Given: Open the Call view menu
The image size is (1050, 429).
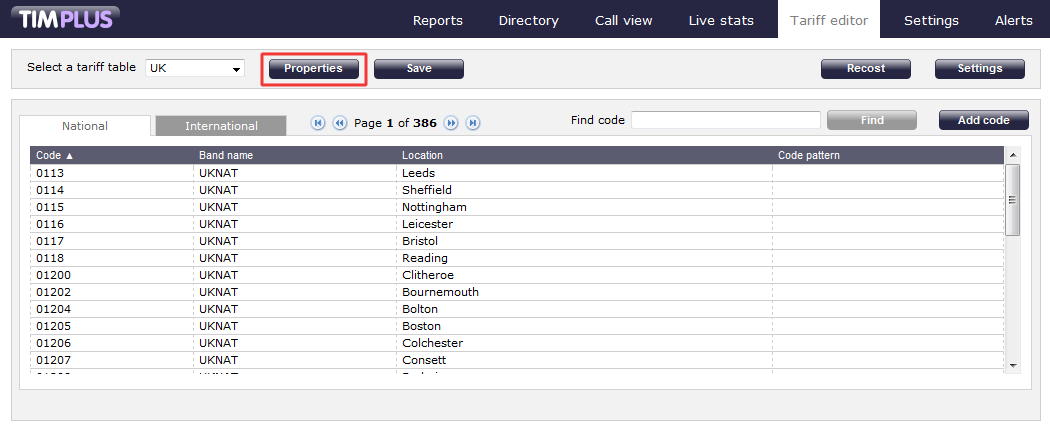Looking at the screenshot, I should 623,20.
